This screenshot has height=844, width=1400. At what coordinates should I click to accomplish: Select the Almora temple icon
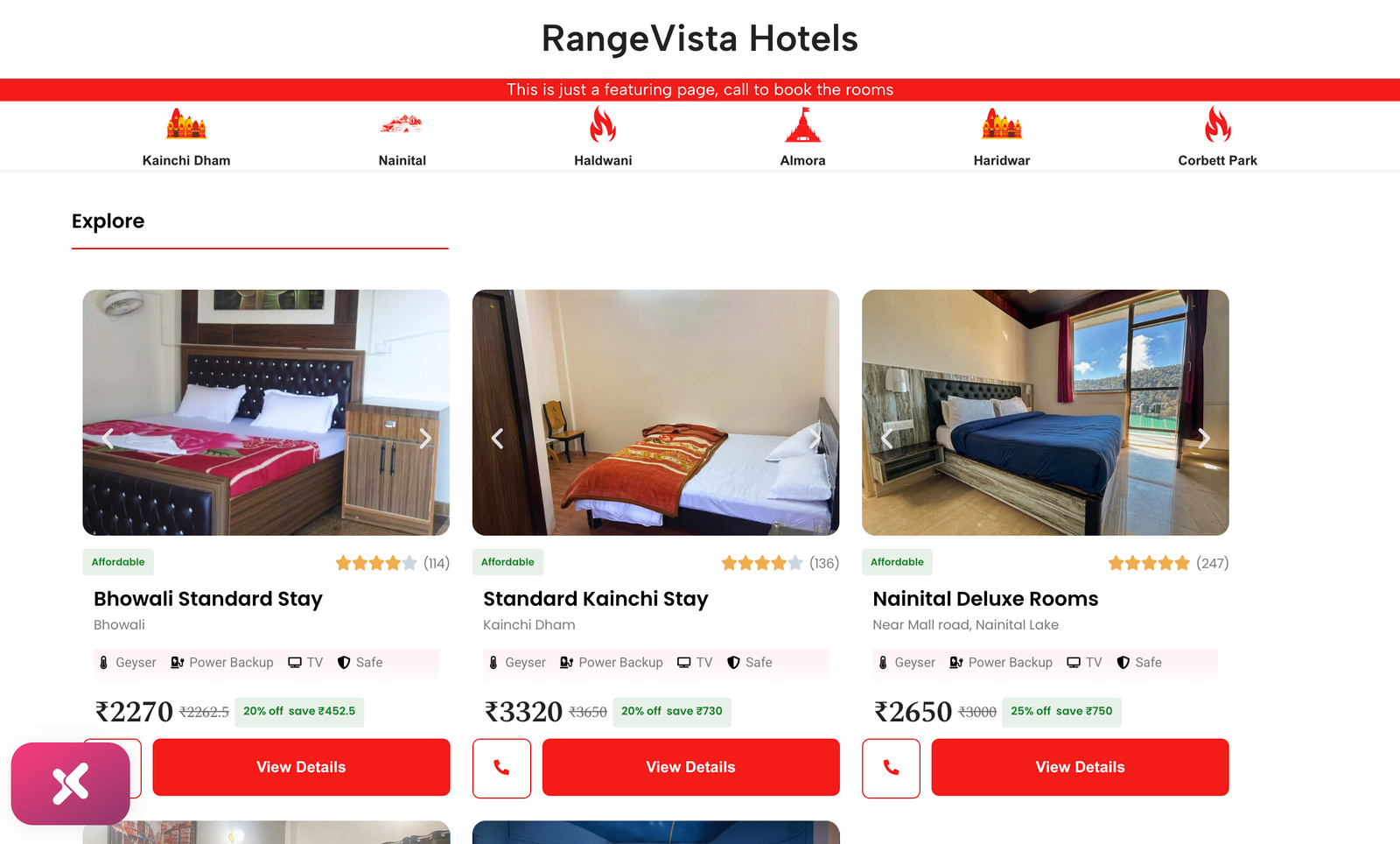click(802, 124)
